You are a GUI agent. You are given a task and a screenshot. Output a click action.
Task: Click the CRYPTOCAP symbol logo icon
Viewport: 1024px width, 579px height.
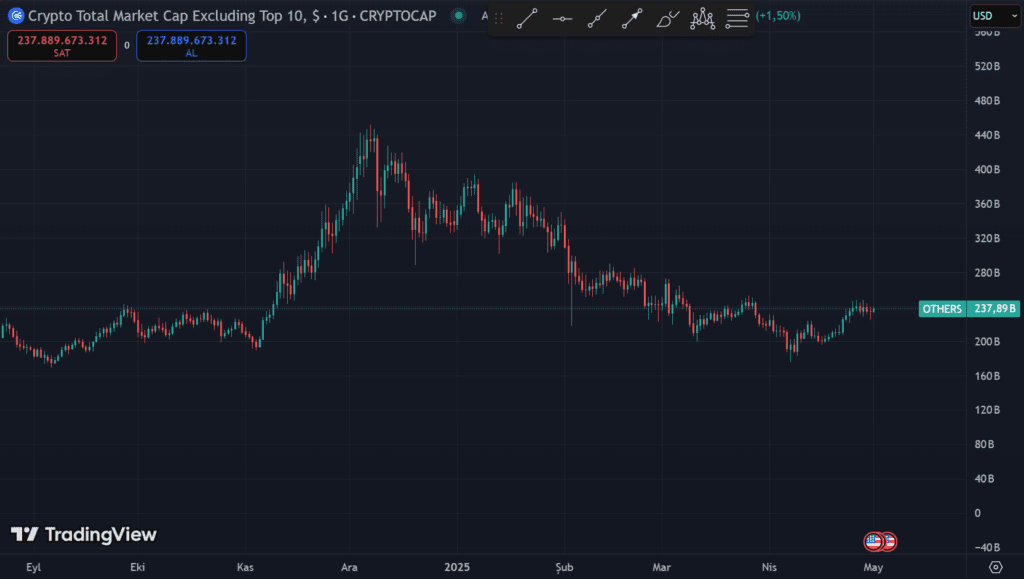pos(16,16)
